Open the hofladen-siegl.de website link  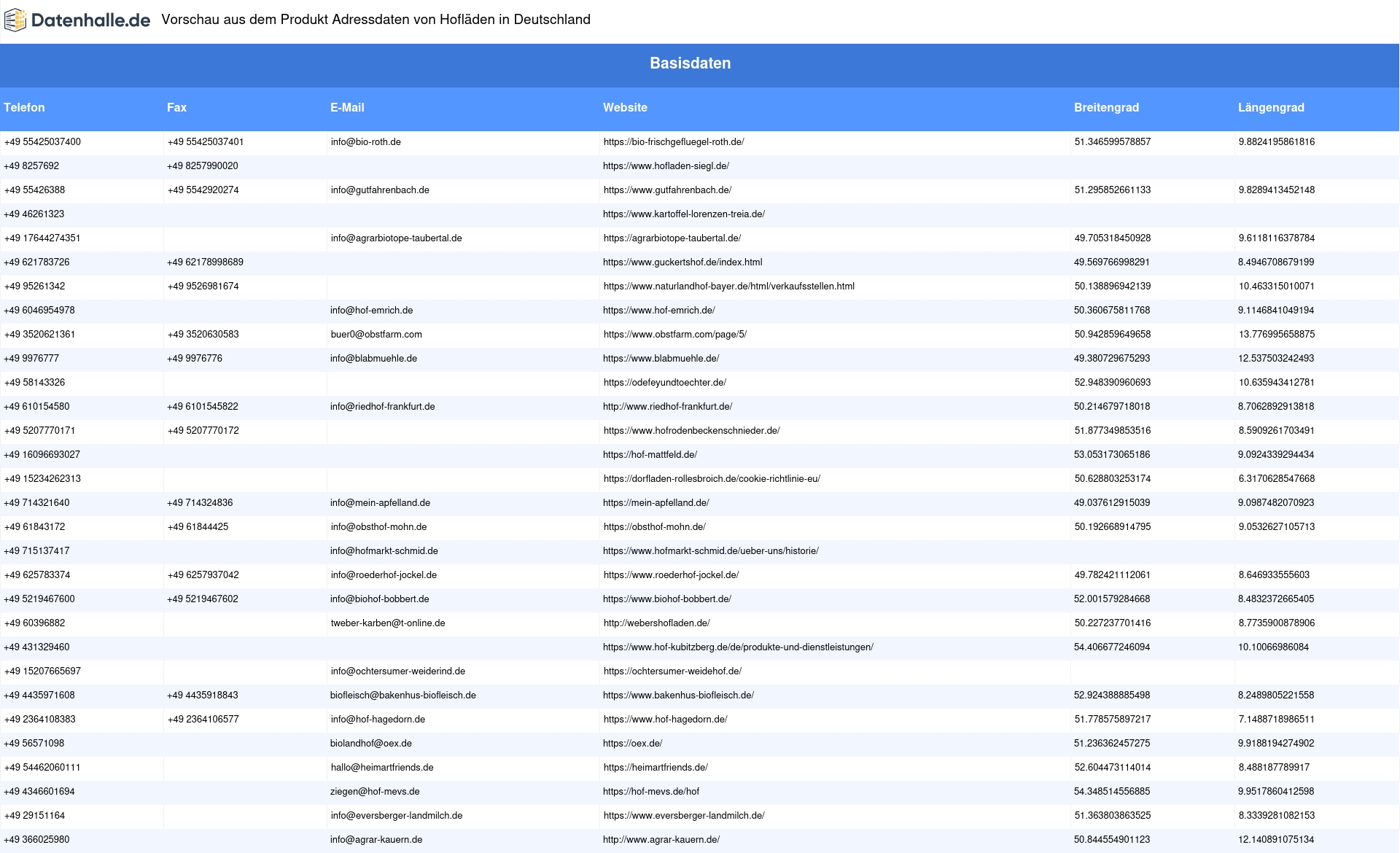(x=666, y=166)
